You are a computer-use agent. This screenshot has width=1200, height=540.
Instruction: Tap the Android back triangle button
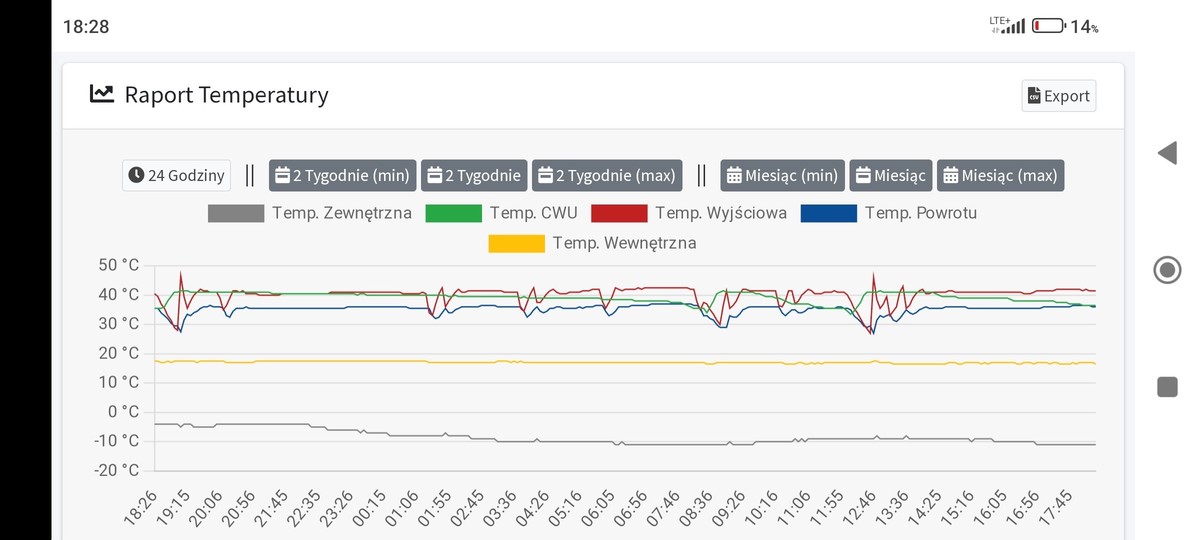click(x=1167, y=153)
